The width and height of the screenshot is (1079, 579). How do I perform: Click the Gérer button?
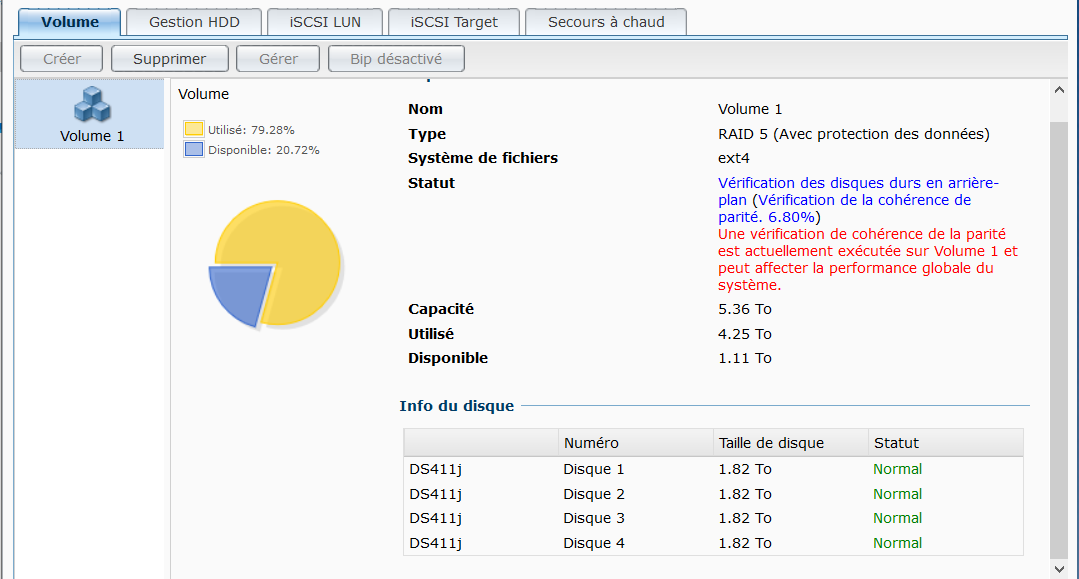tap(278, 59)
